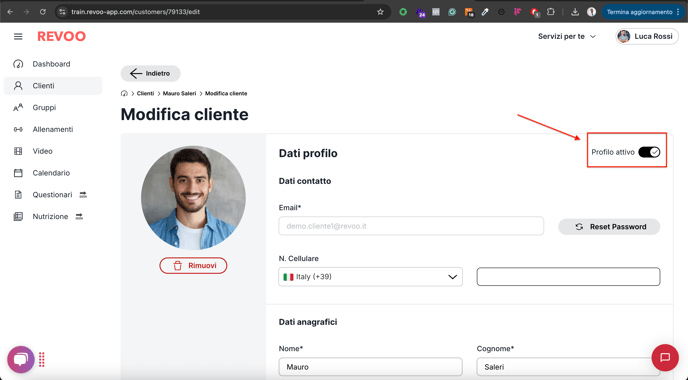
Task: Open the Luca Rossi account menu
Action: [647, 36]
